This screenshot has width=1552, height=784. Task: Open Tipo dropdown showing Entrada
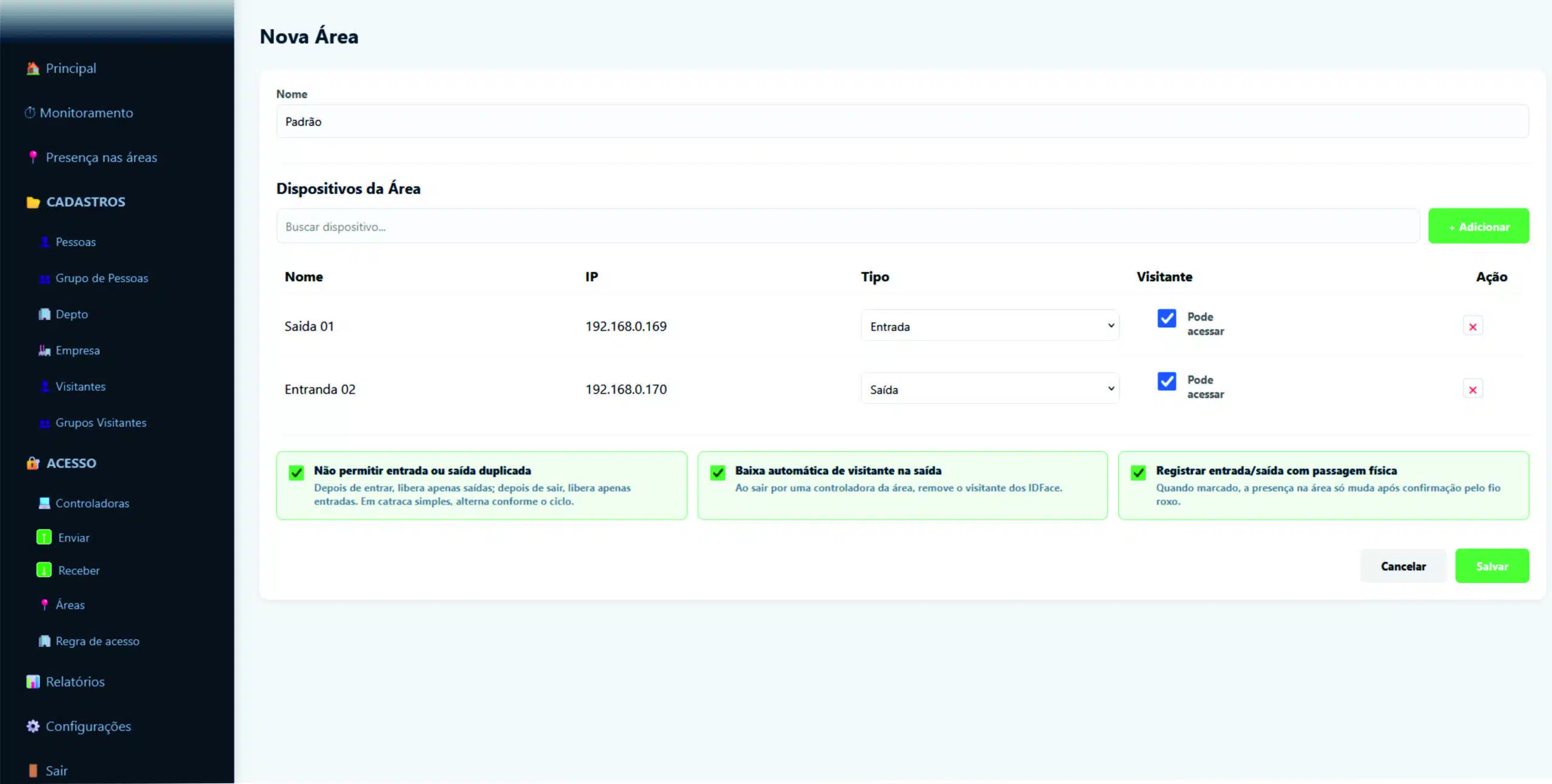[990, 326]
